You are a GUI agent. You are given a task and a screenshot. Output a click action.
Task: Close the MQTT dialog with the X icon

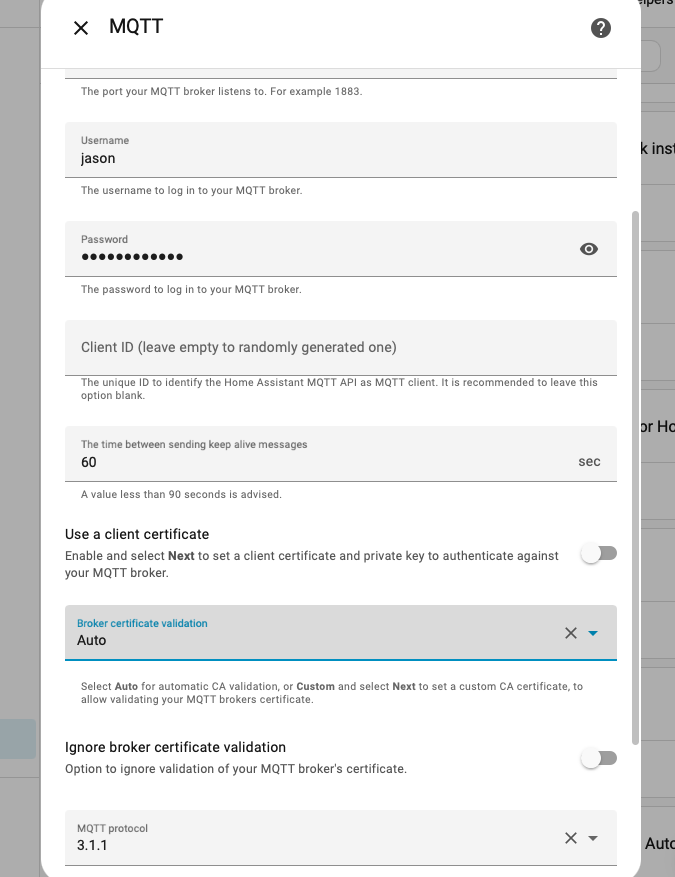point(81,28)
